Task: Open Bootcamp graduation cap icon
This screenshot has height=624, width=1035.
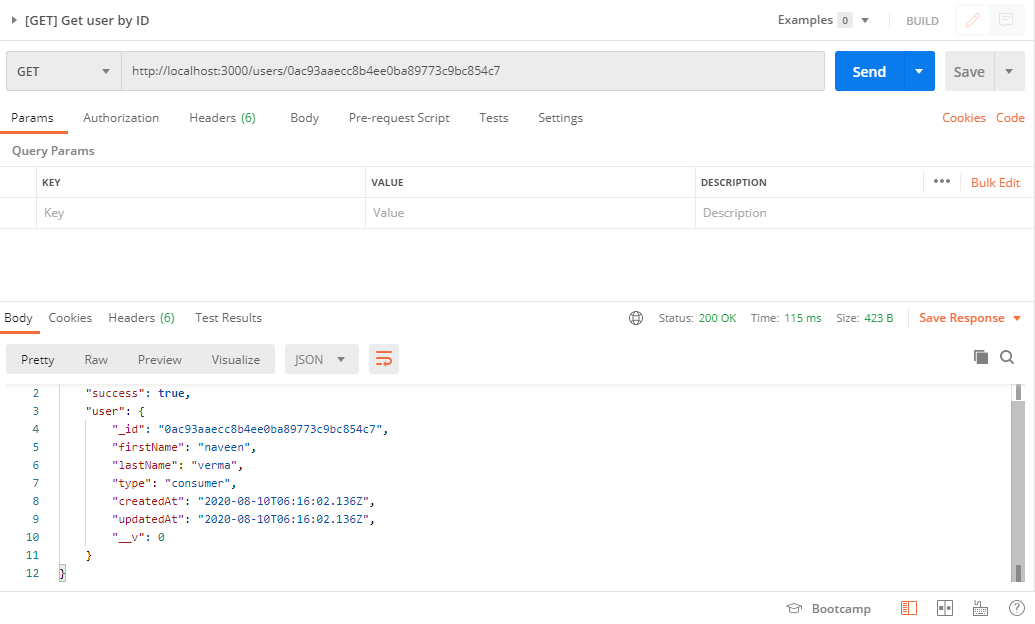Action: click(x=793, y=608)
